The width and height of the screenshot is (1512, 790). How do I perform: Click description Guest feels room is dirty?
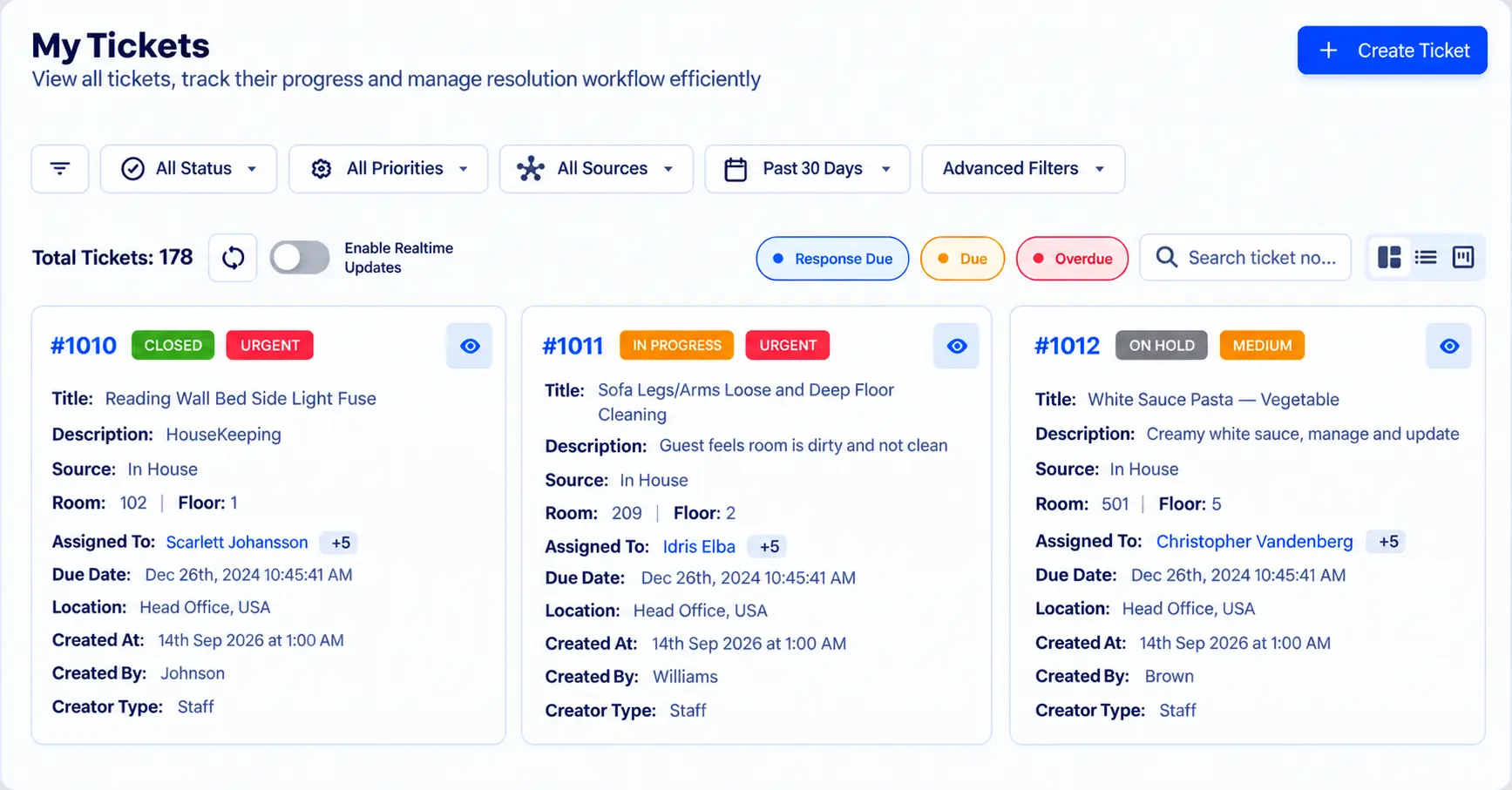[803, 446]
